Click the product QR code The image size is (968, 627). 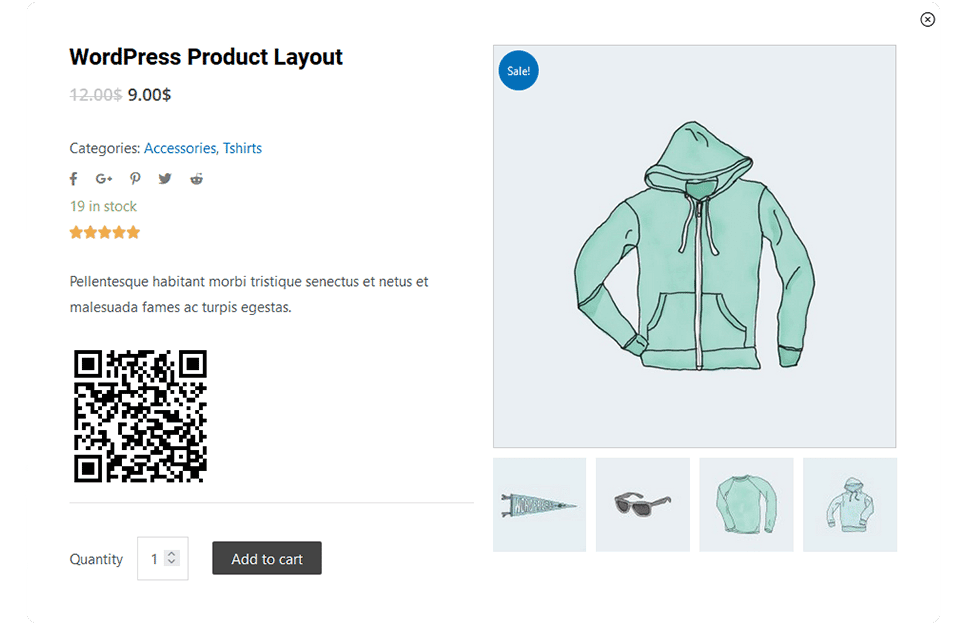pyautogui.click(x=140, y=415)
